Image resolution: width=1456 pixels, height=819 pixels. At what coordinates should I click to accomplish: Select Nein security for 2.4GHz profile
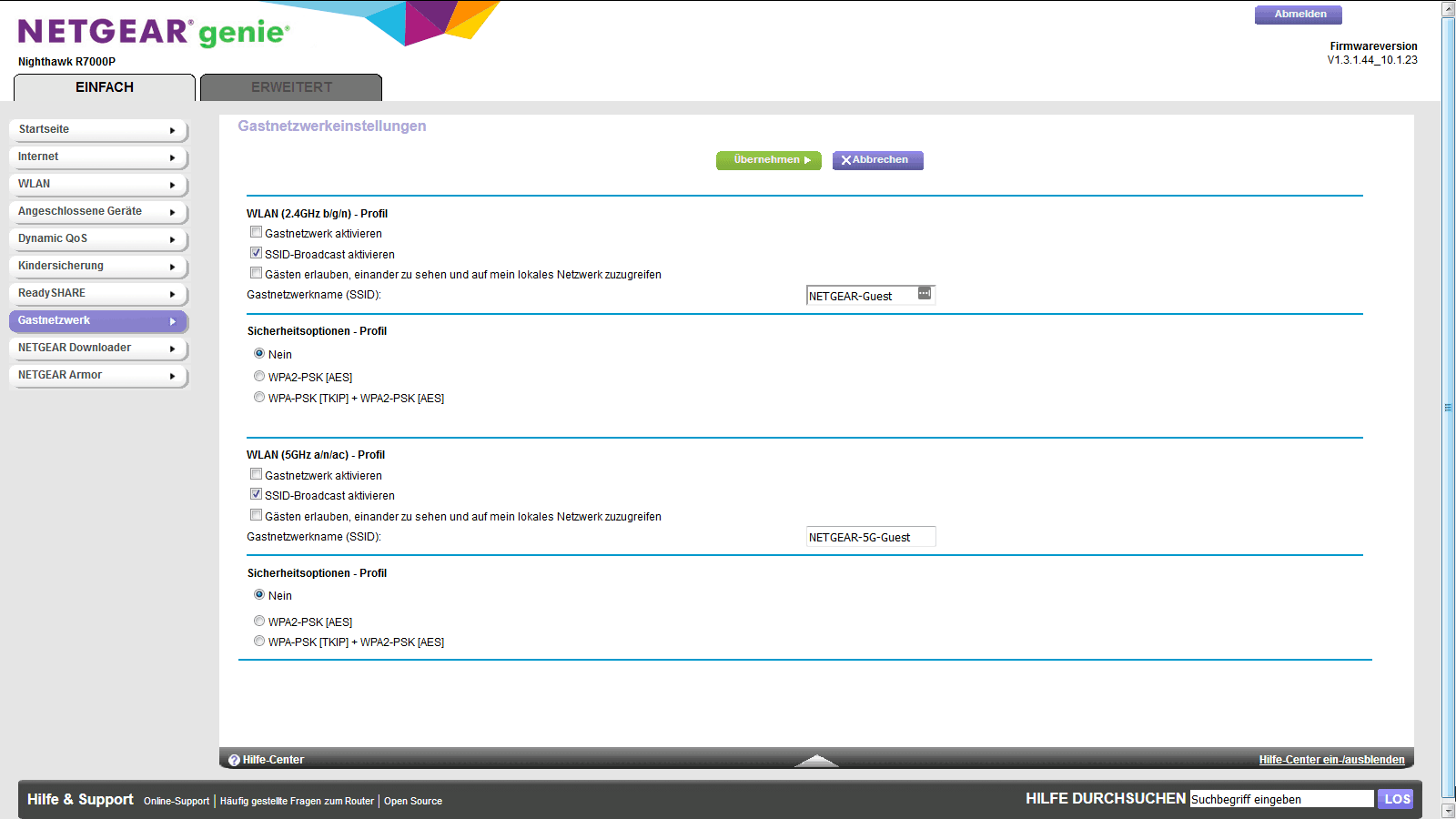(x=259, y=353)
